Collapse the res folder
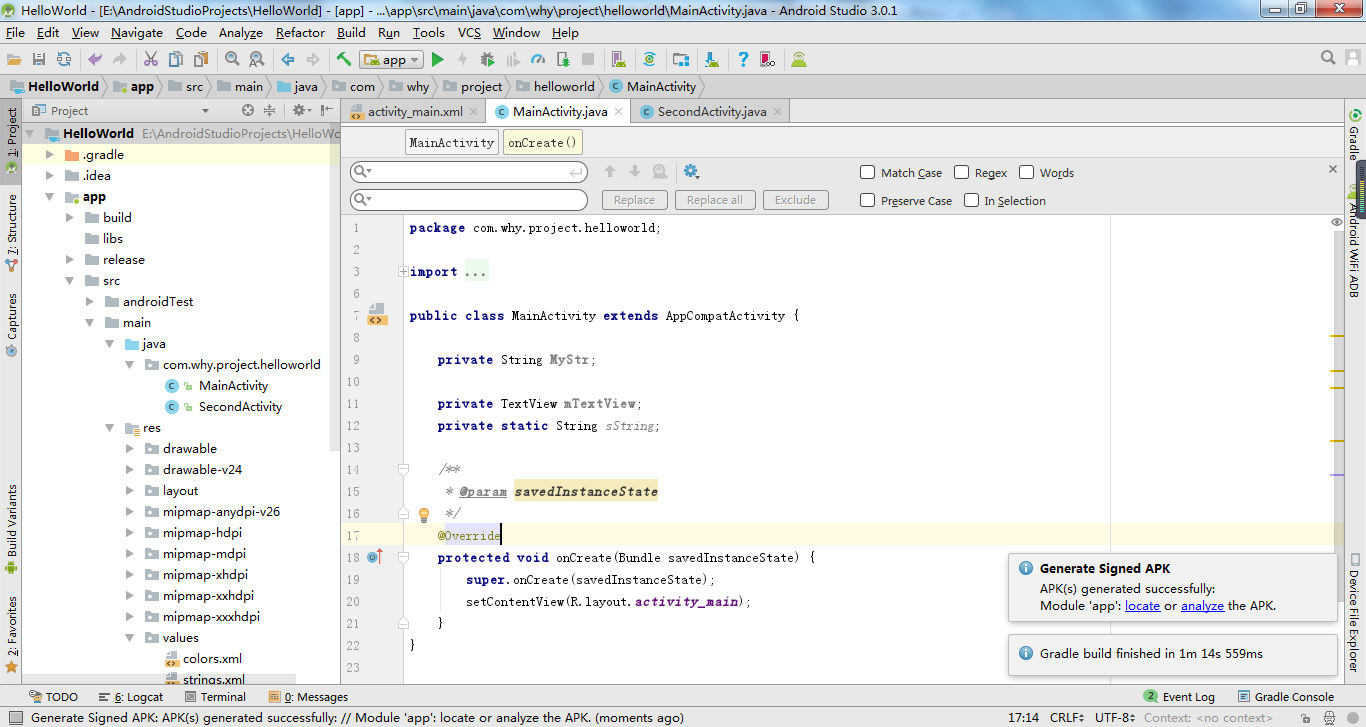The height and width of the screenshot is (727, 1366). (109, 428)
